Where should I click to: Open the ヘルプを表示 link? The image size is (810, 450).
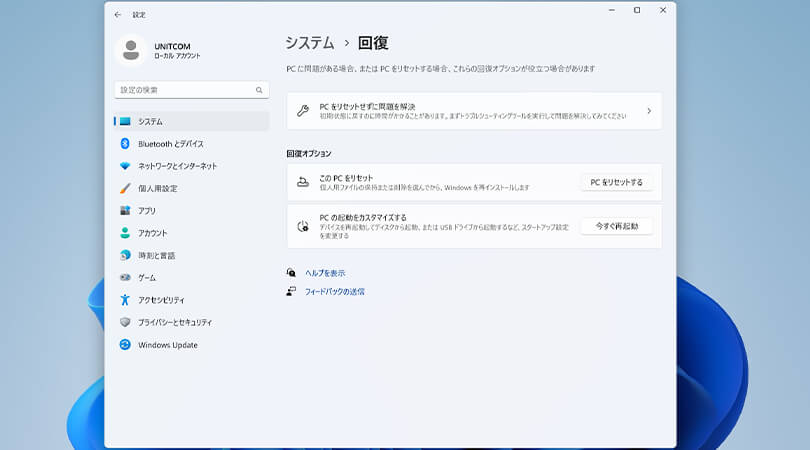click(325, 273)
